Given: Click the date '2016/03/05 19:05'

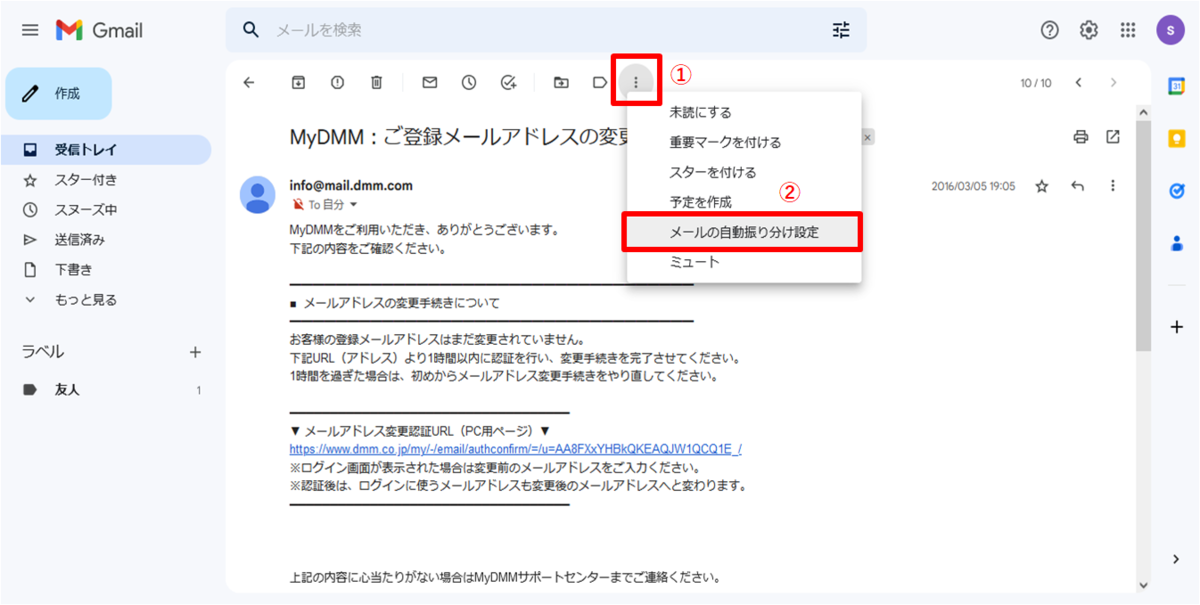Looking at the screenshot, I should 973,186.
